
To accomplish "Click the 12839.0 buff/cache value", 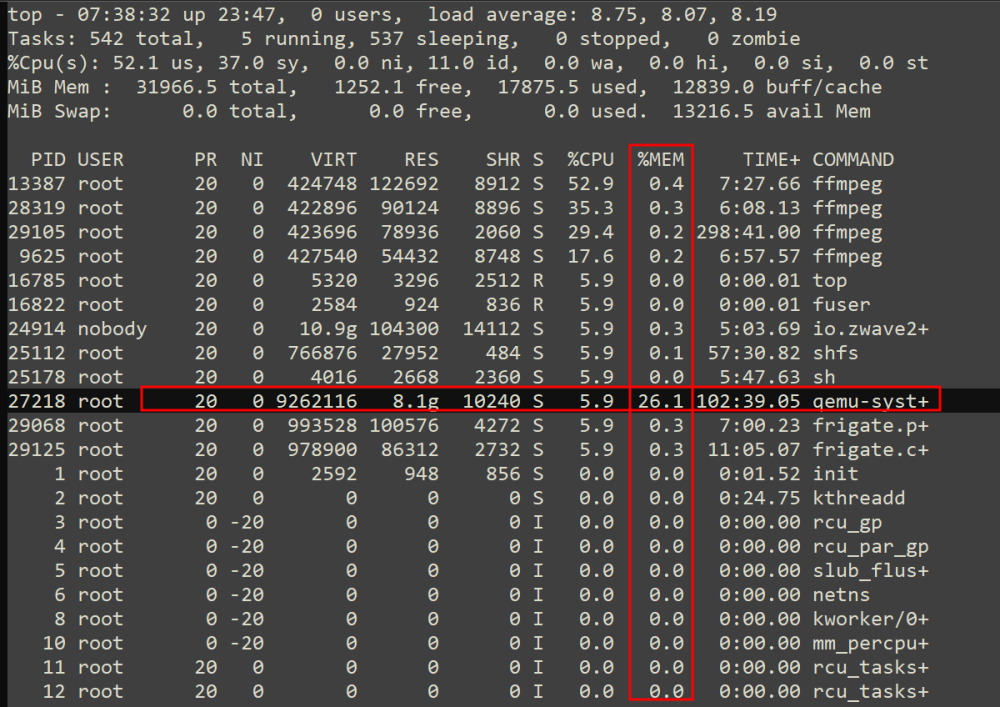I will (713, 87).
